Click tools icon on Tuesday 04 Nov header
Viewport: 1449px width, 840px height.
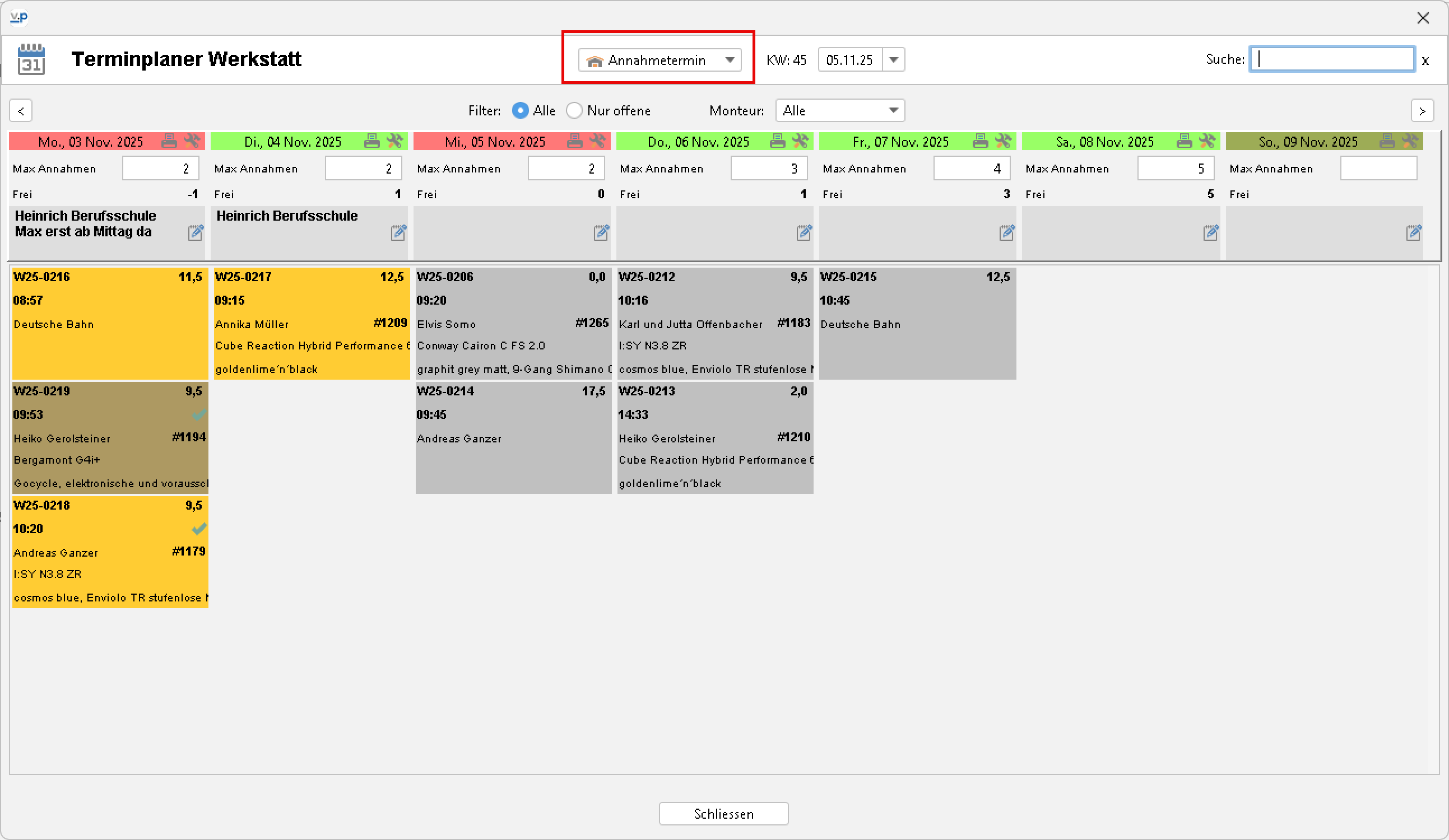point(395,141)
